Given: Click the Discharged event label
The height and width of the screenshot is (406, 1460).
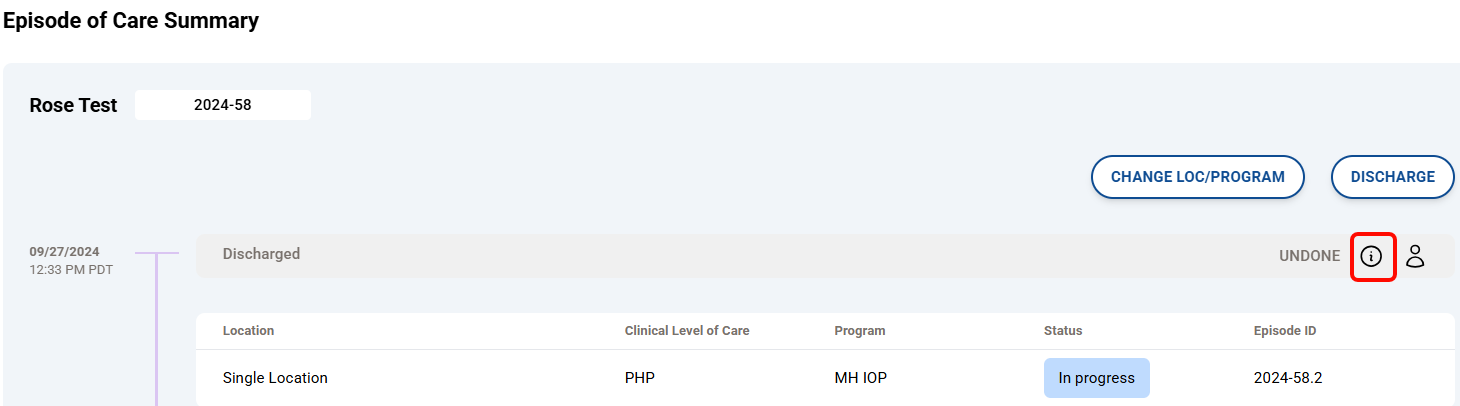Looking at the screenshot, I should point(261,254).
